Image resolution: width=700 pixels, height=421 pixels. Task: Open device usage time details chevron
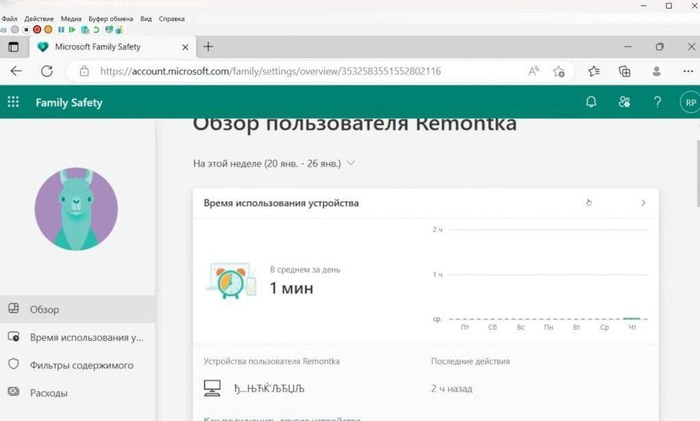[x=643, y=203]
